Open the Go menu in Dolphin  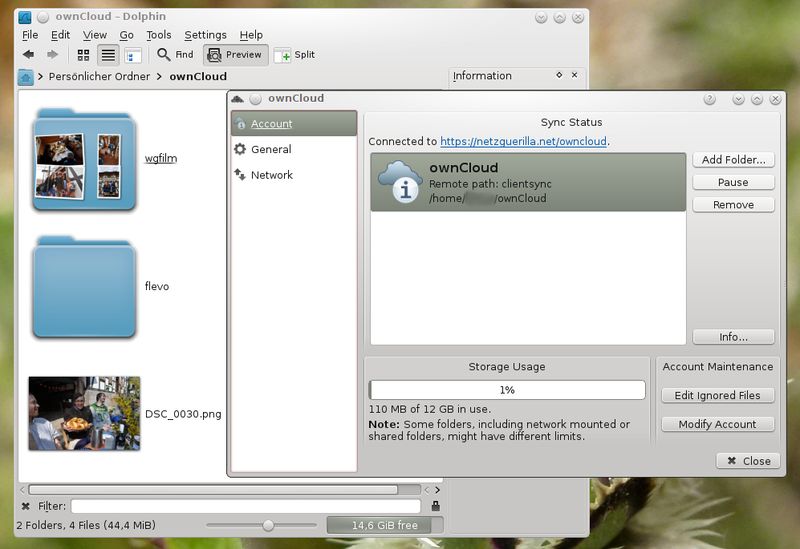tap(126, 35)
